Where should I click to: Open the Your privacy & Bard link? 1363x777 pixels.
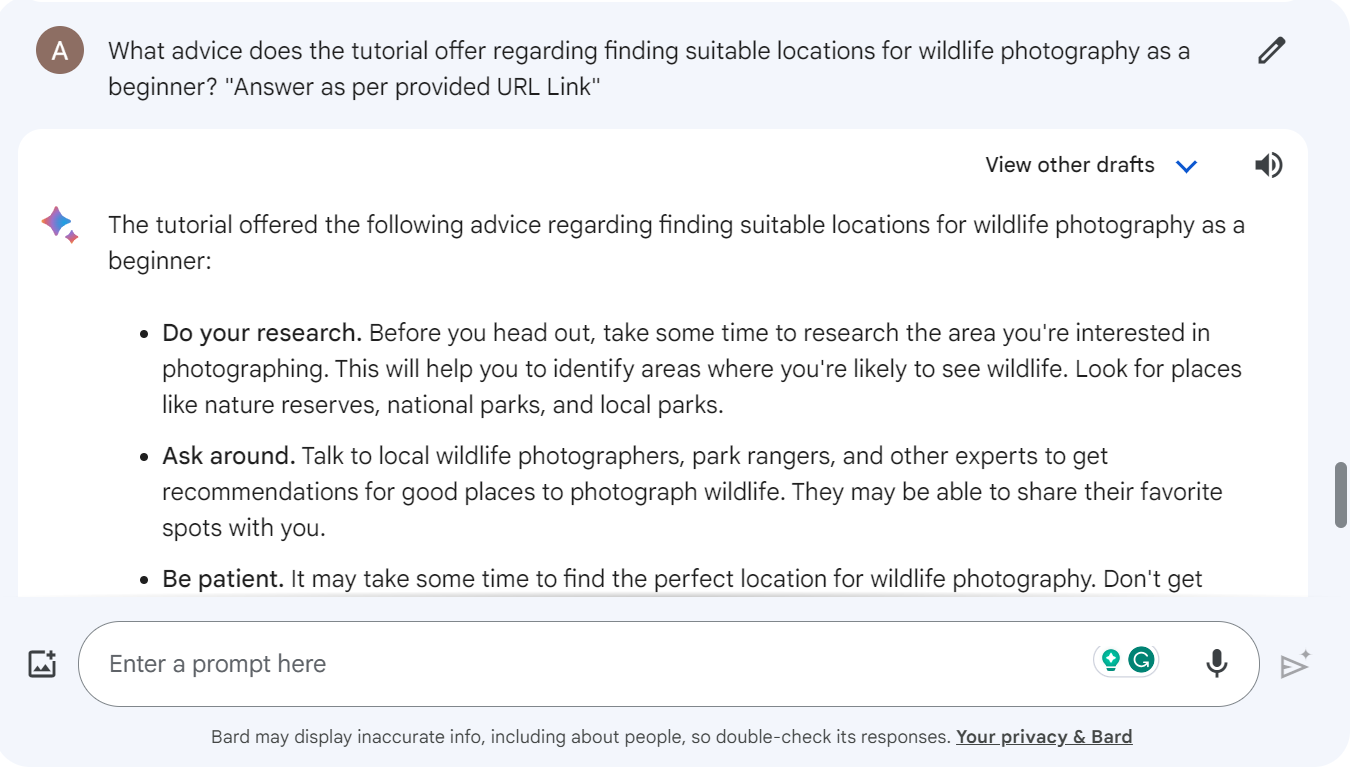click(1044, 737)
